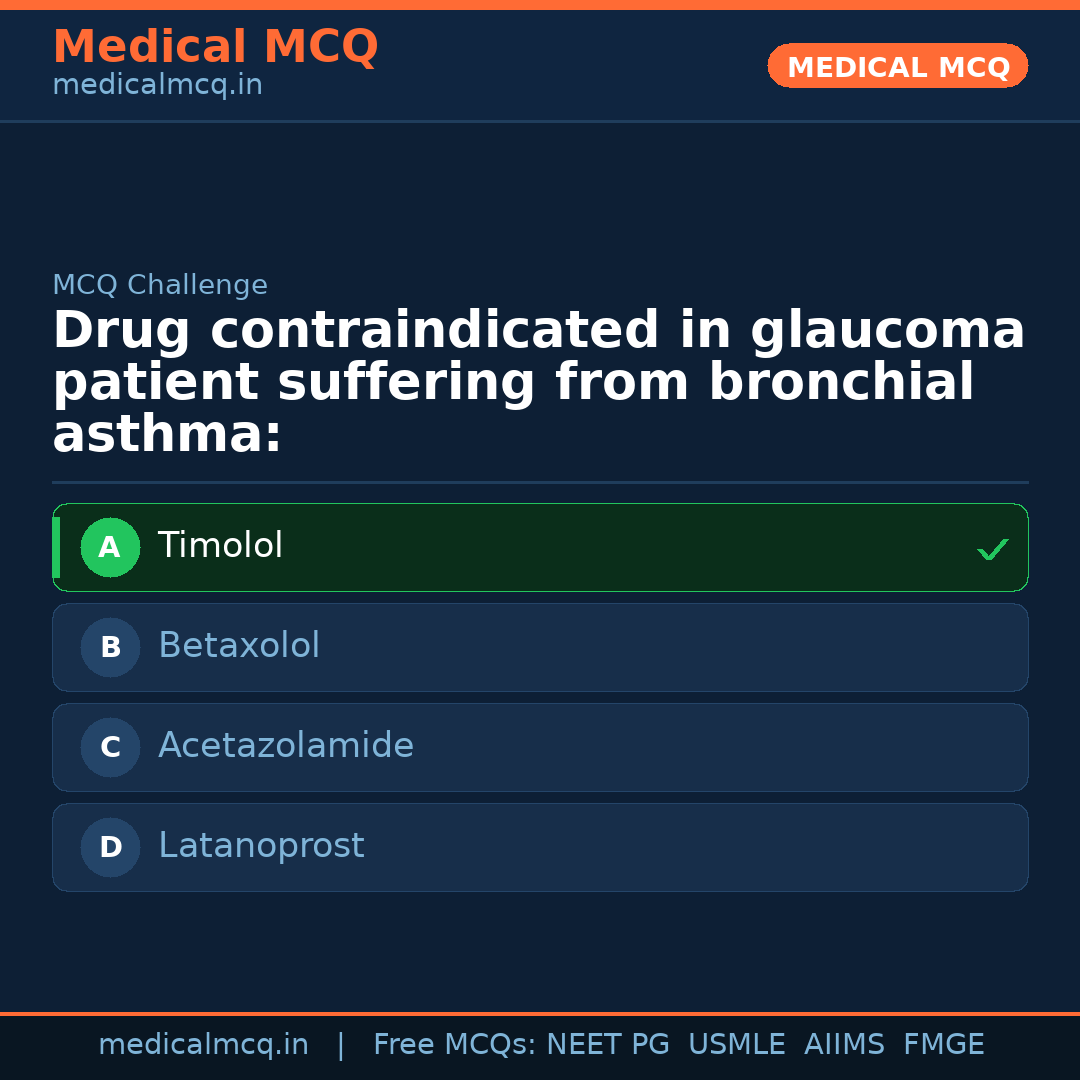Image resolution: width=1080 pixels, height=1080 pixels.
Task: Click the MCQ Challenge label
Action: tap(160, 285)
